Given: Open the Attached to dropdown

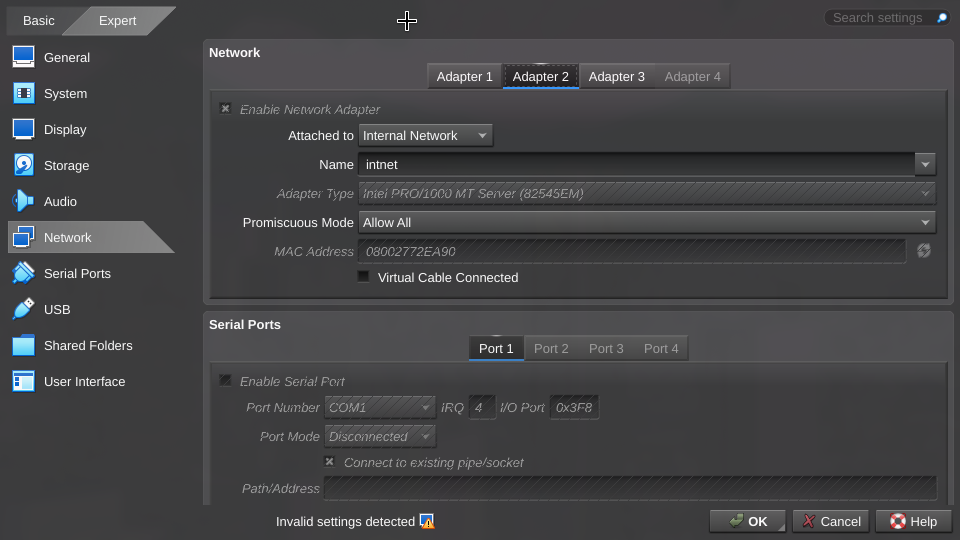Looking at the screenshot, I should click(426, 135).
